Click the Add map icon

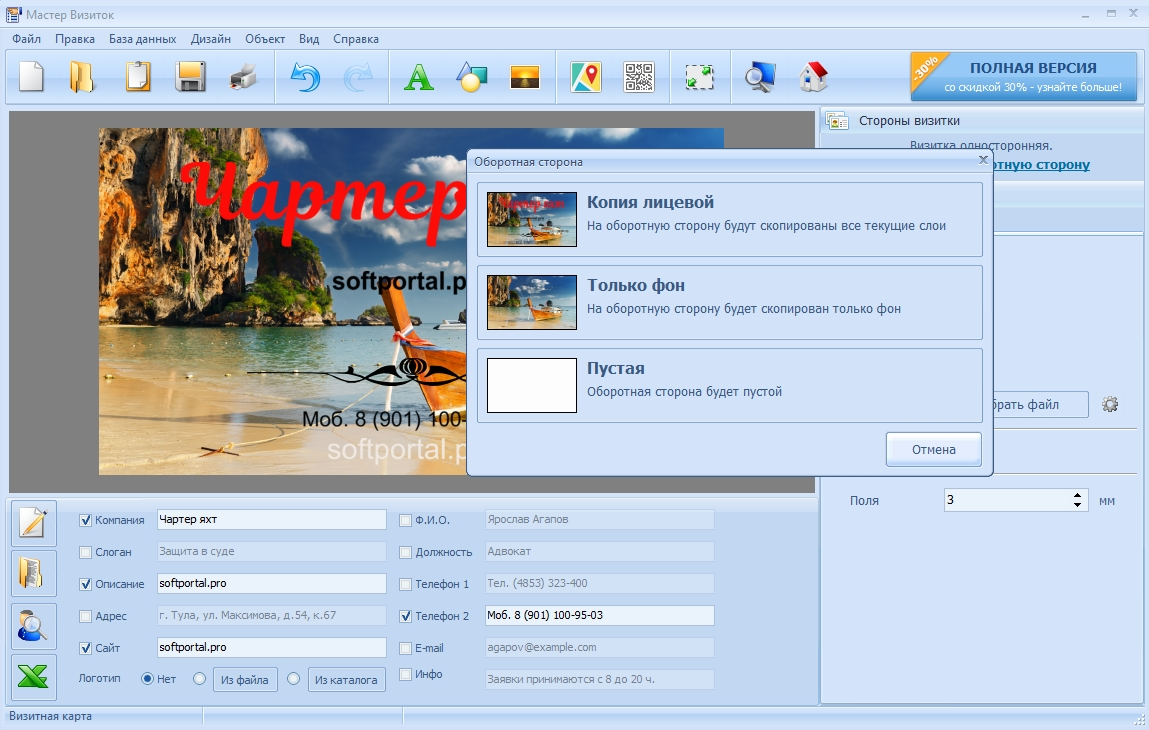(586, 77)
